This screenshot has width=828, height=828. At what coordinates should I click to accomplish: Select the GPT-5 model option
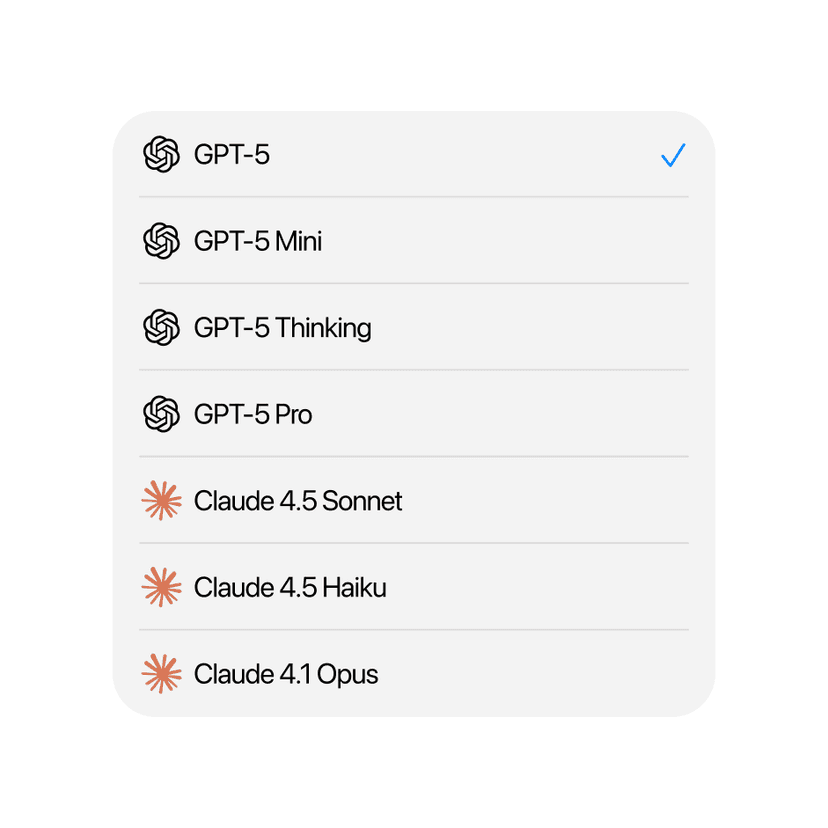tap(232, 155)
